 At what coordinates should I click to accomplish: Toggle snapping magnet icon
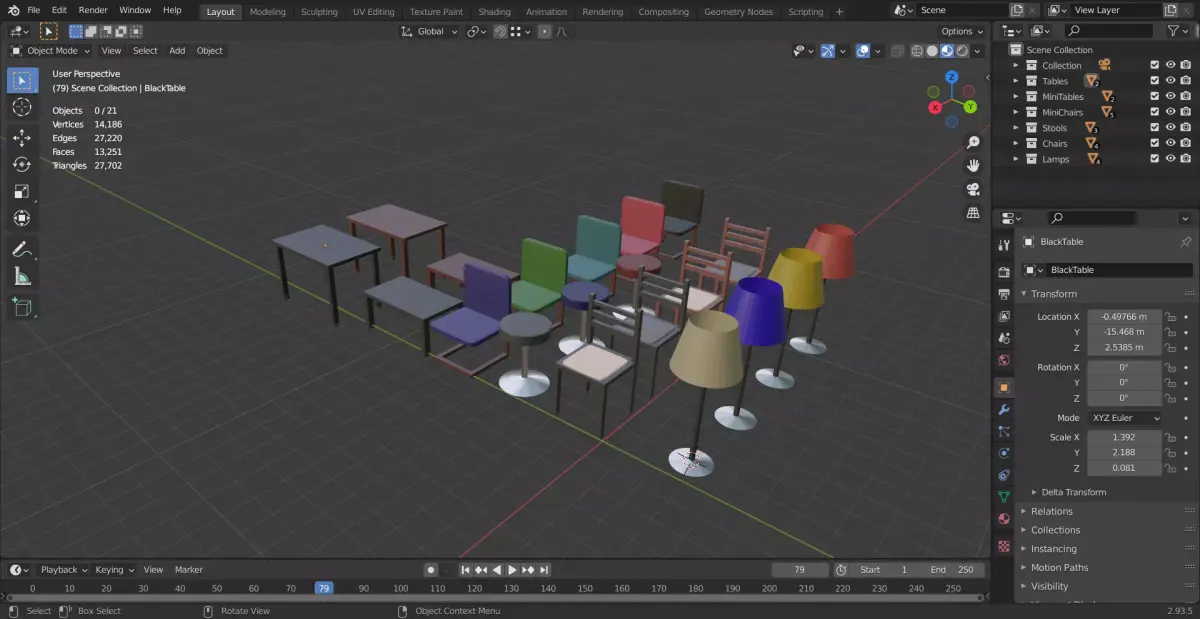[499, 31]
